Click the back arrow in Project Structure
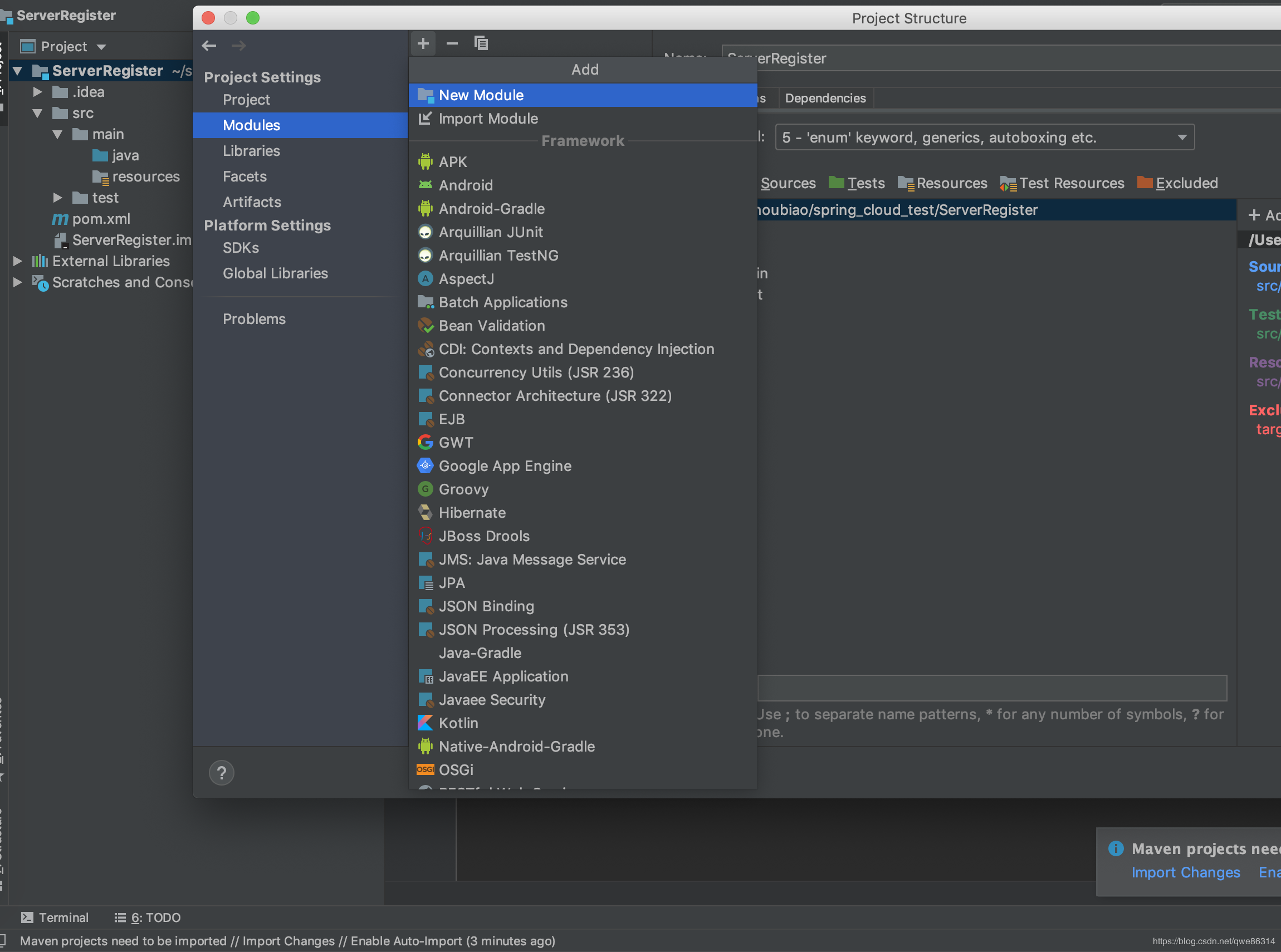 coord(209,46)
